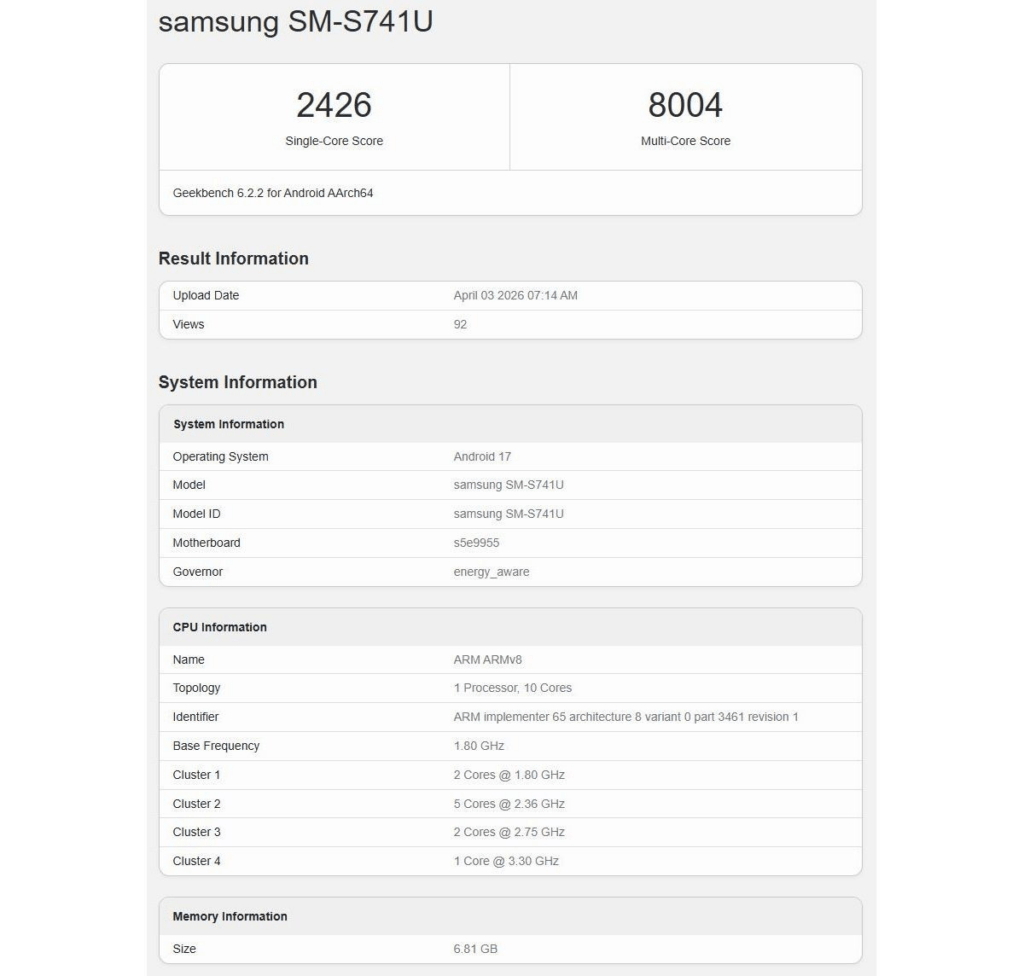Click the Topology 10 Cores entry

[510, 687]
